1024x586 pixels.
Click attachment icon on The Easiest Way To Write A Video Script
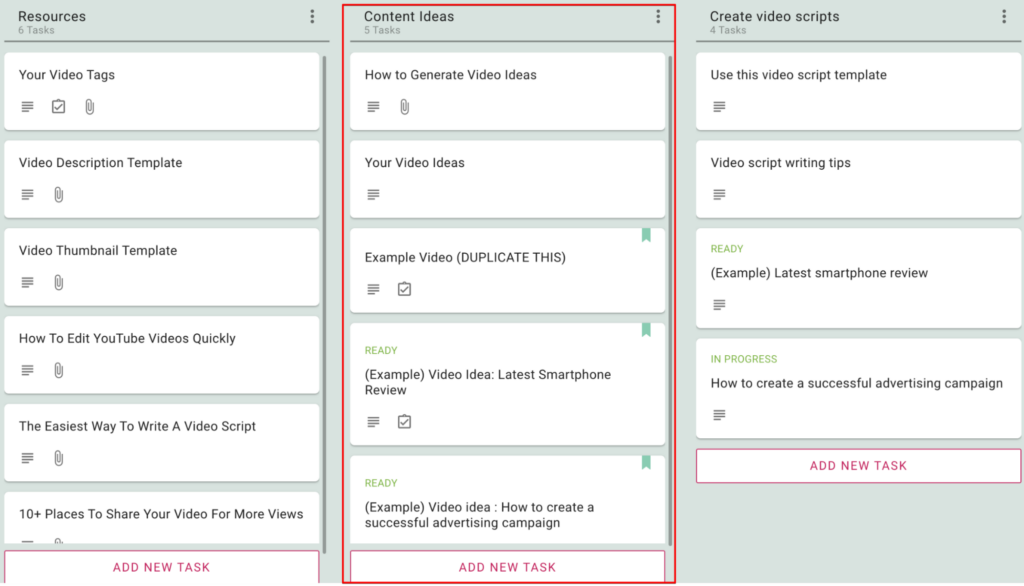point(59,458)
